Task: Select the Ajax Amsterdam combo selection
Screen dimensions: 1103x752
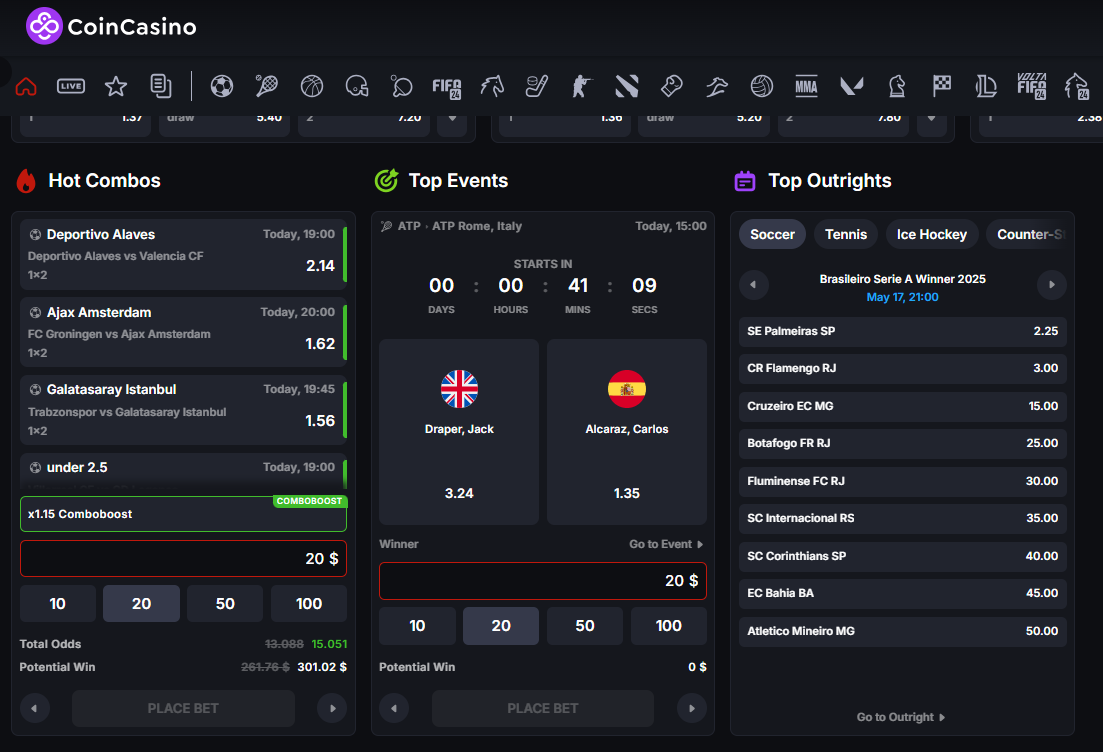Action: 183,332
